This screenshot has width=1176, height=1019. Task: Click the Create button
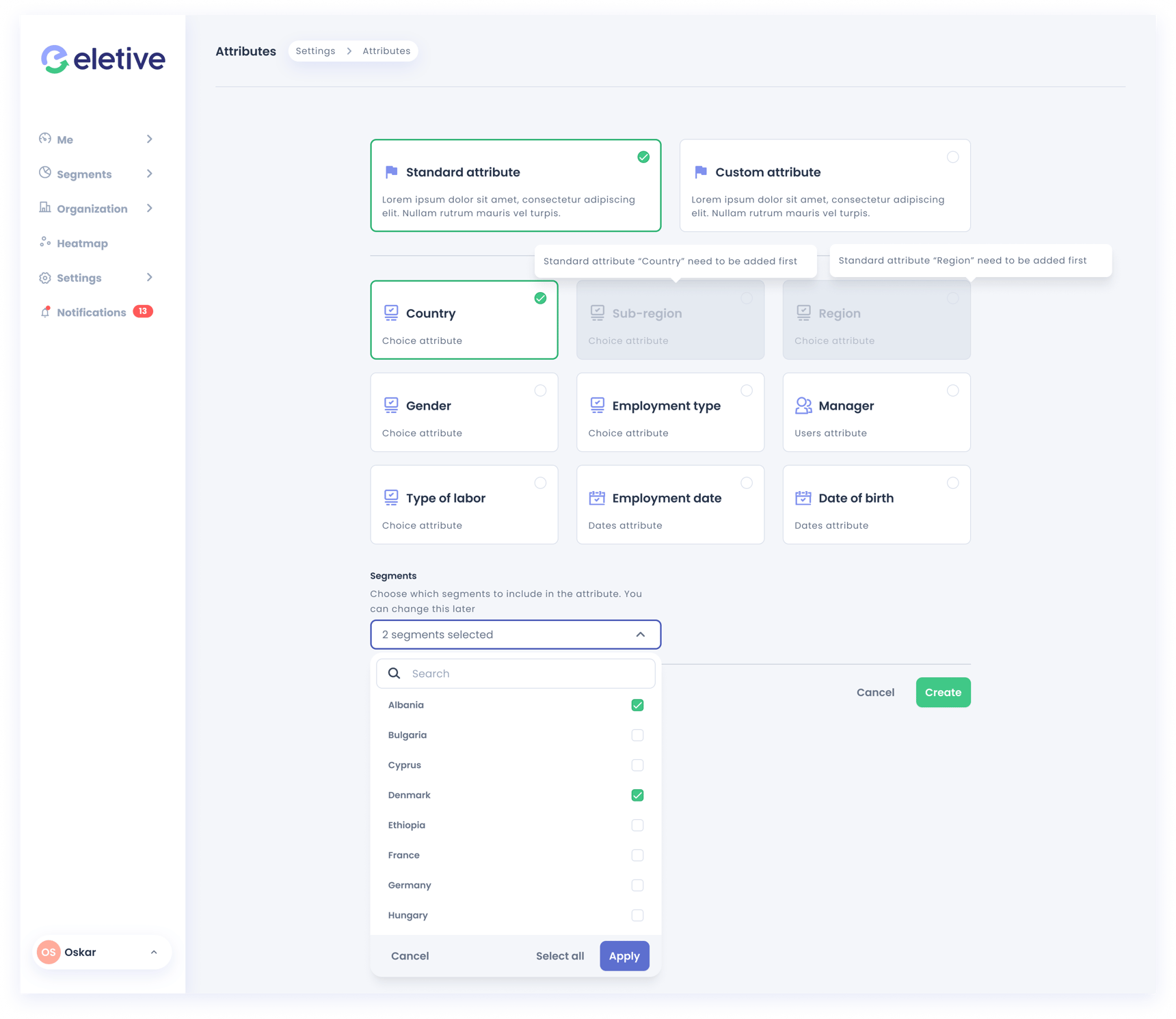click(943, 692)
